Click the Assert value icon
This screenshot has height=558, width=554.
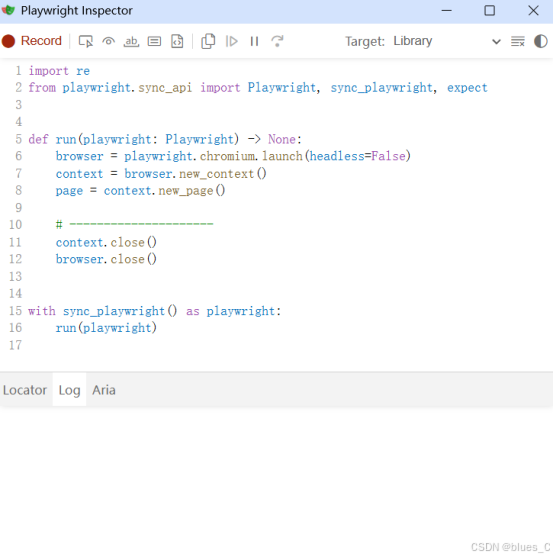pos(154,41)
